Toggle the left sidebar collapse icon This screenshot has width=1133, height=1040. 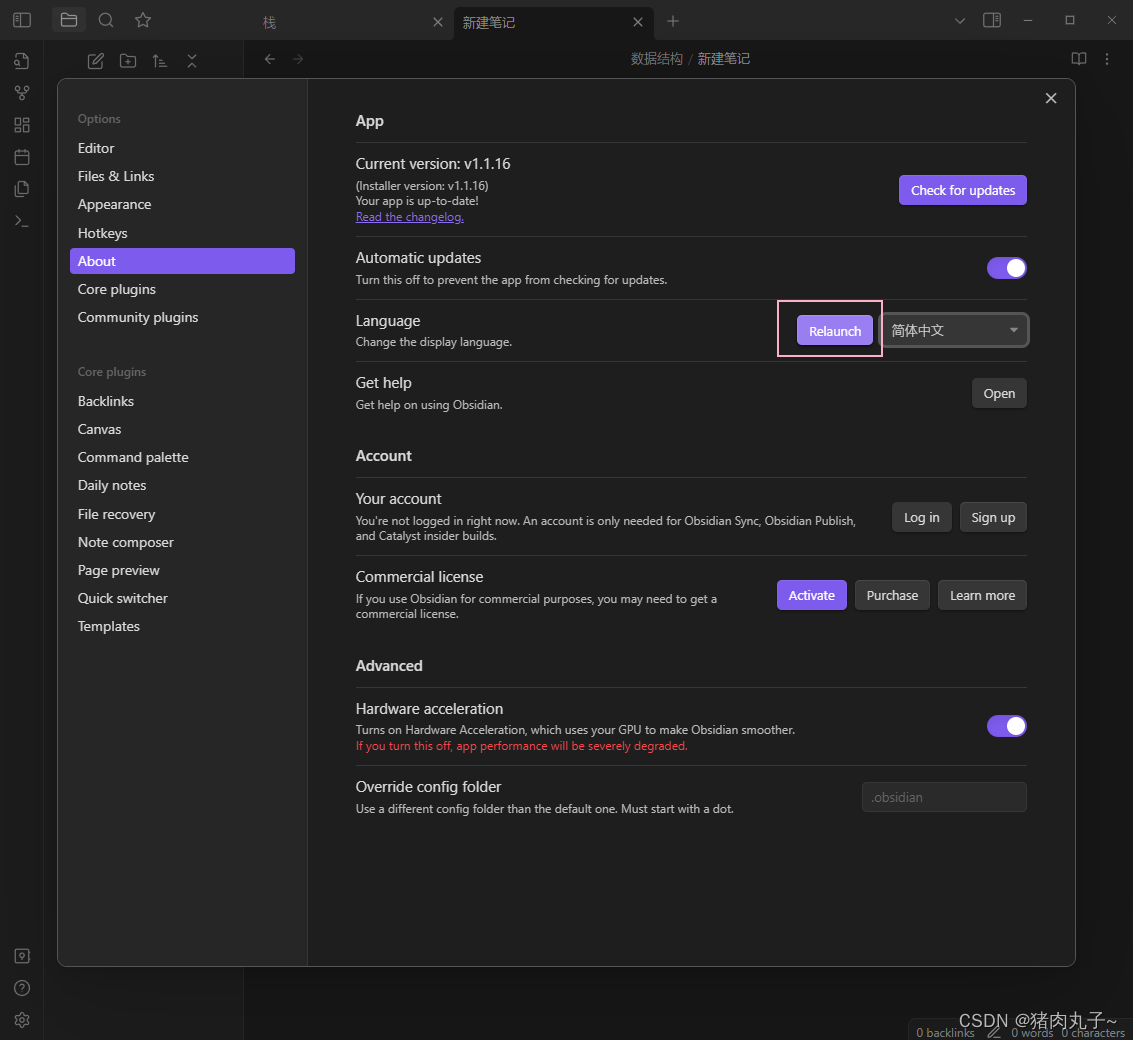tap(22, 20)
